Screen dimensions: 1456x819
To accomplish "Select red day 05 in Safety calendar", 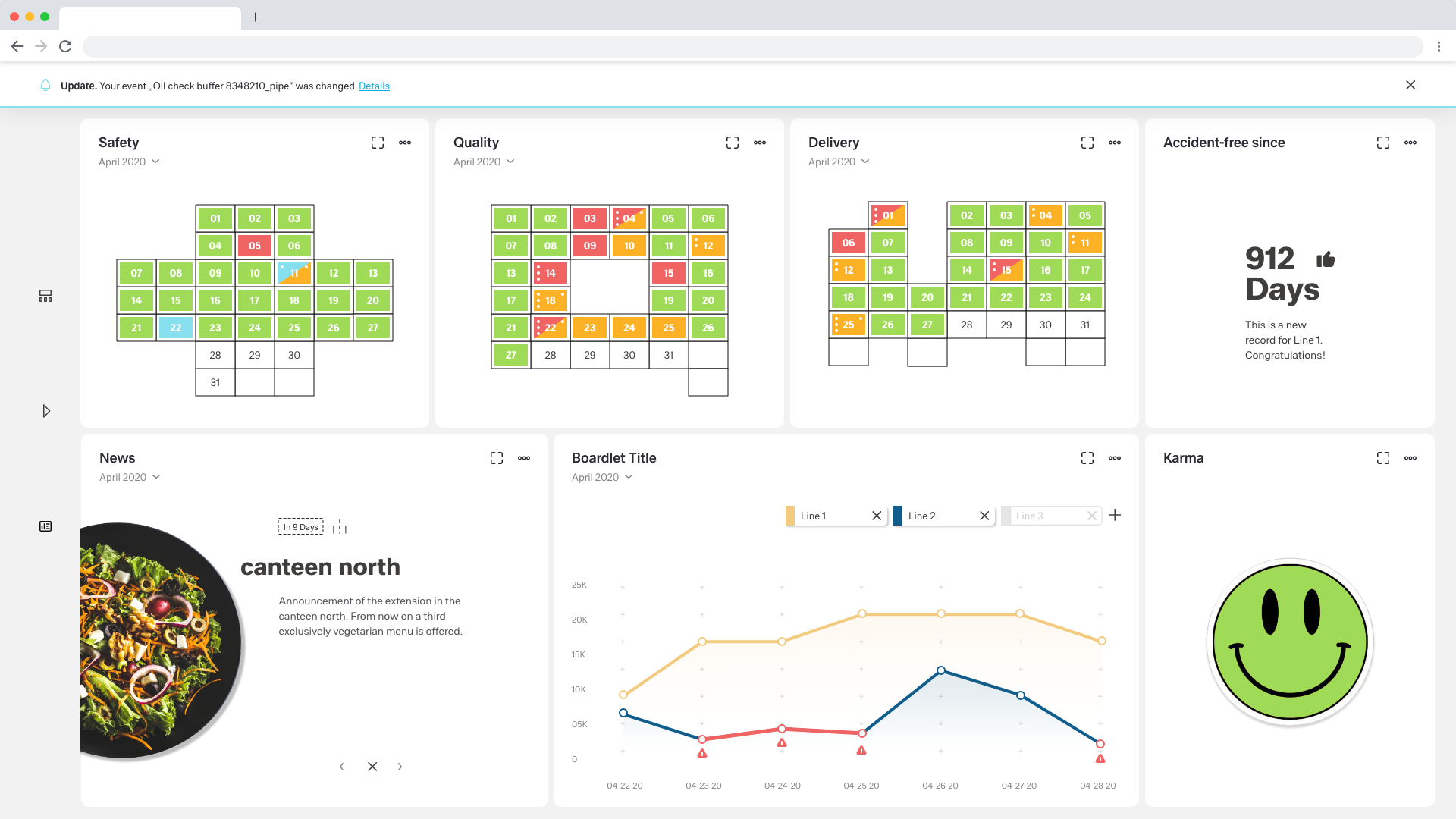I will [x=255, y=246].
